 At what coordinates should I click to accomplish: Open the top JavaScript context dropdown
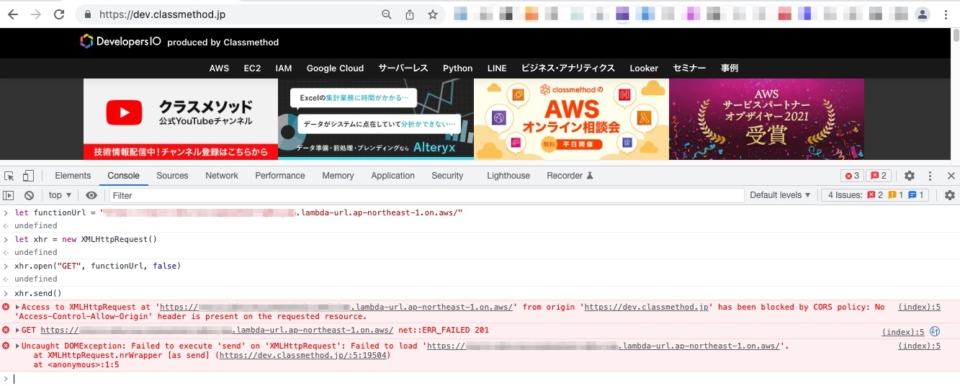(60, 195)
